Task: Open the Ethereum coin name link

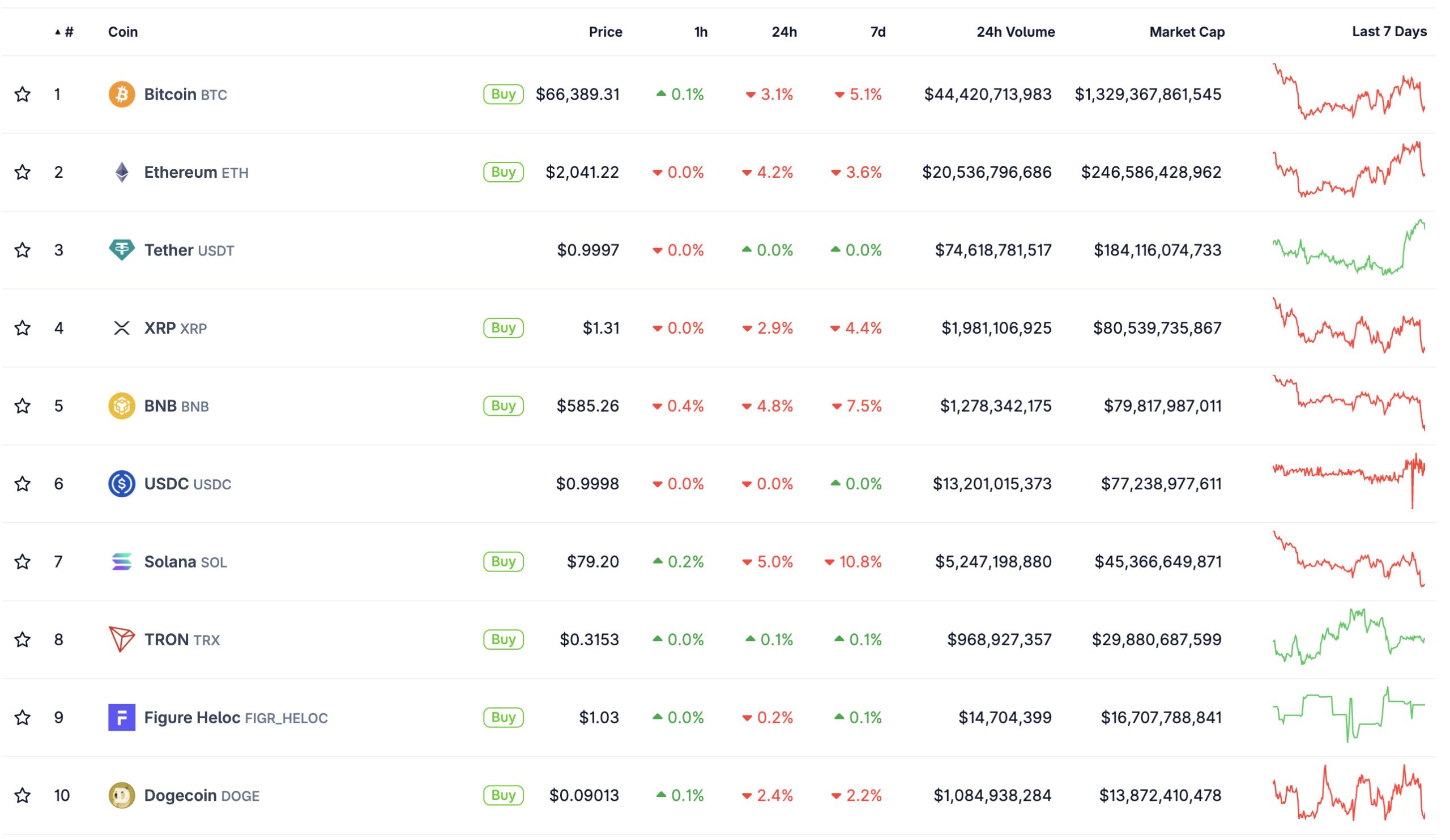Action: 182,172
